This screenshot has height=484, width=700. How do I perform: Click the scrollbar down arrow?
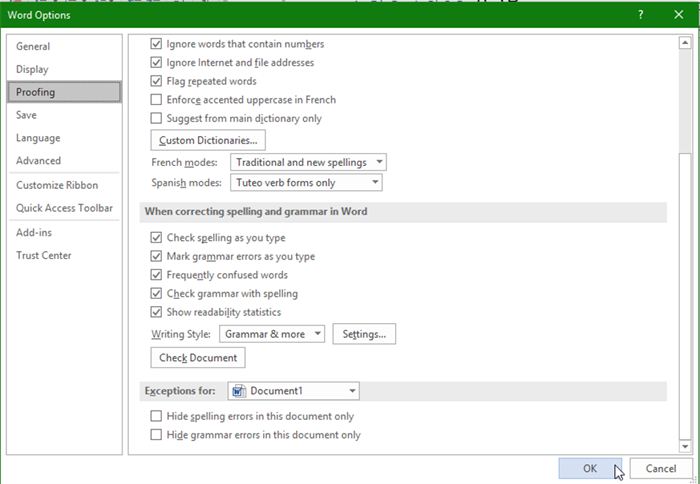coord(684,447)
